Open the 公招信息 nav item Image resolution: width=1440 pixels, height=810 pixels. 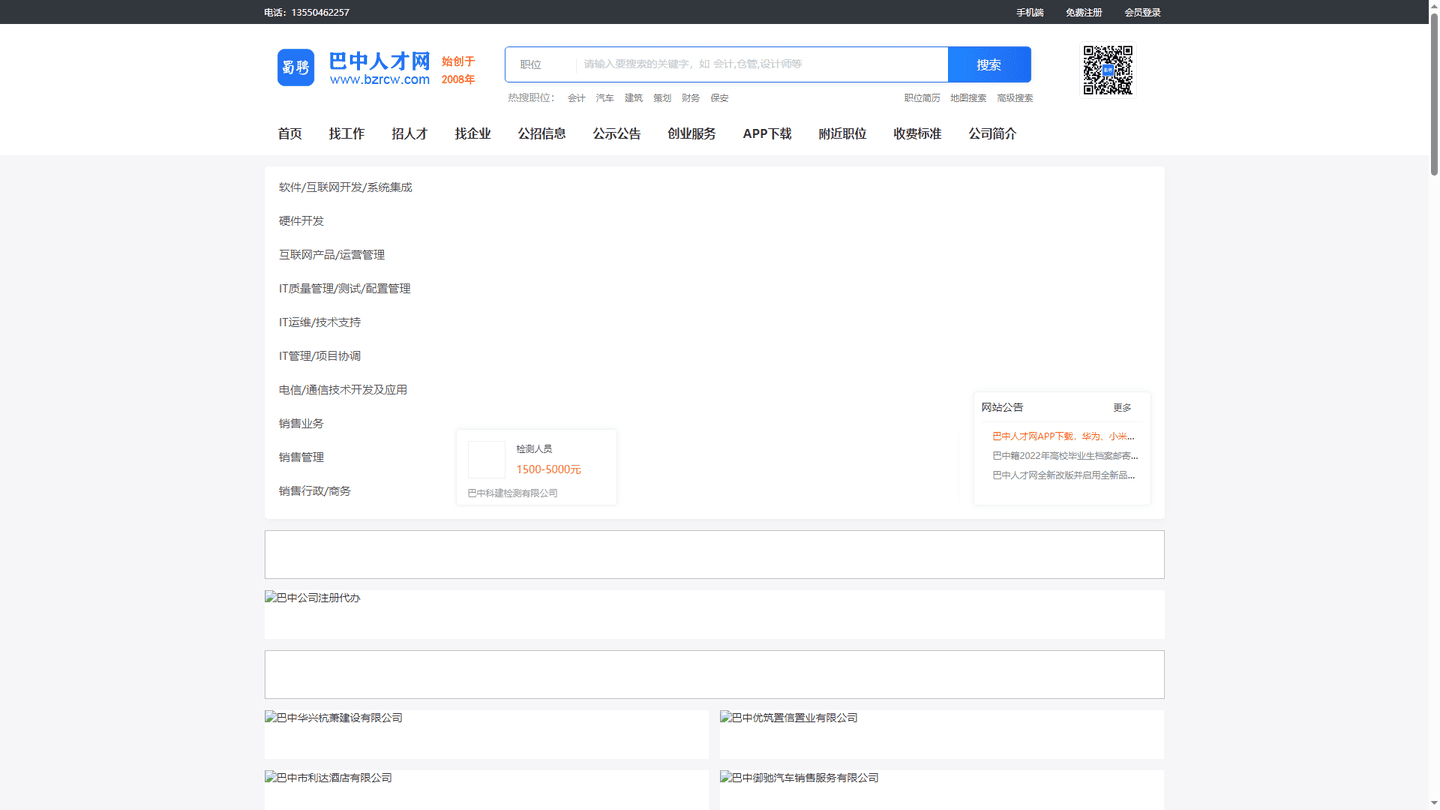coord(542,134)
